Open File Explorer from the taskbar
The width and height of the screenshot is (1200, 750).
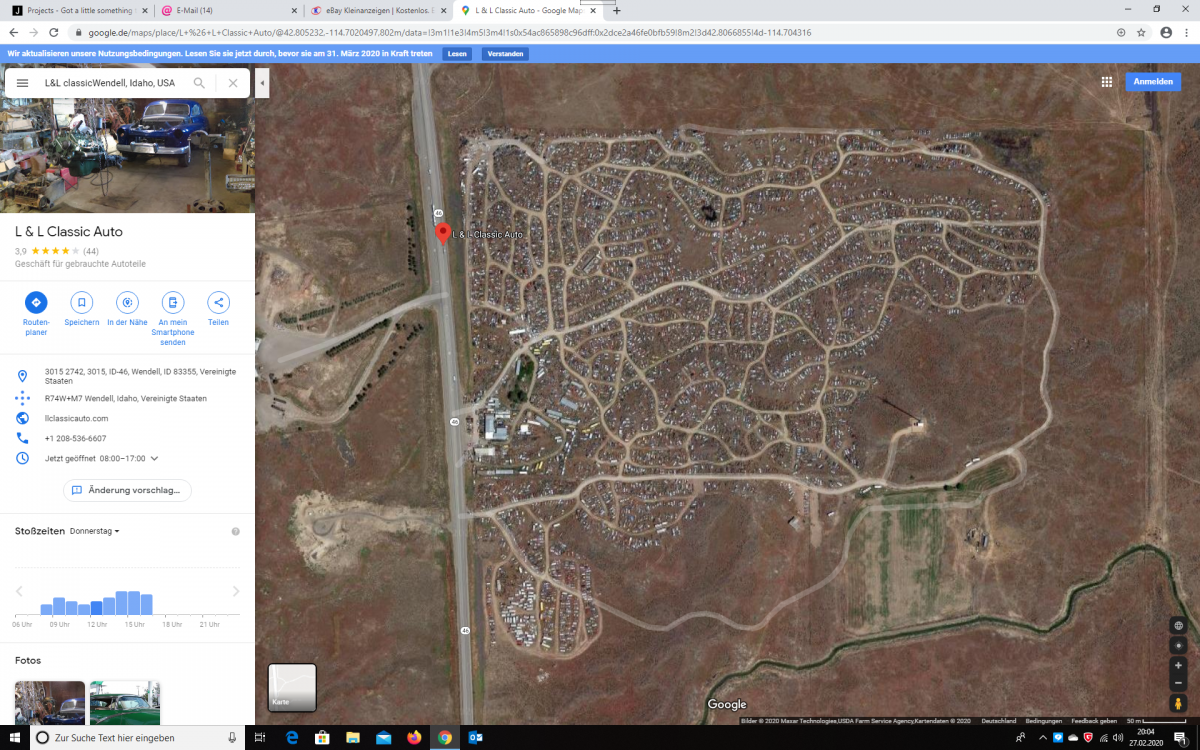[x=353, y=738]
